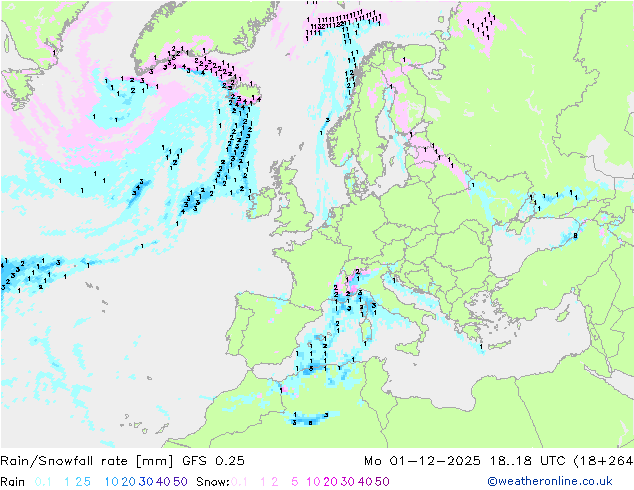Click the '(18+264' forecast offset text

click(x=603, y=461)
